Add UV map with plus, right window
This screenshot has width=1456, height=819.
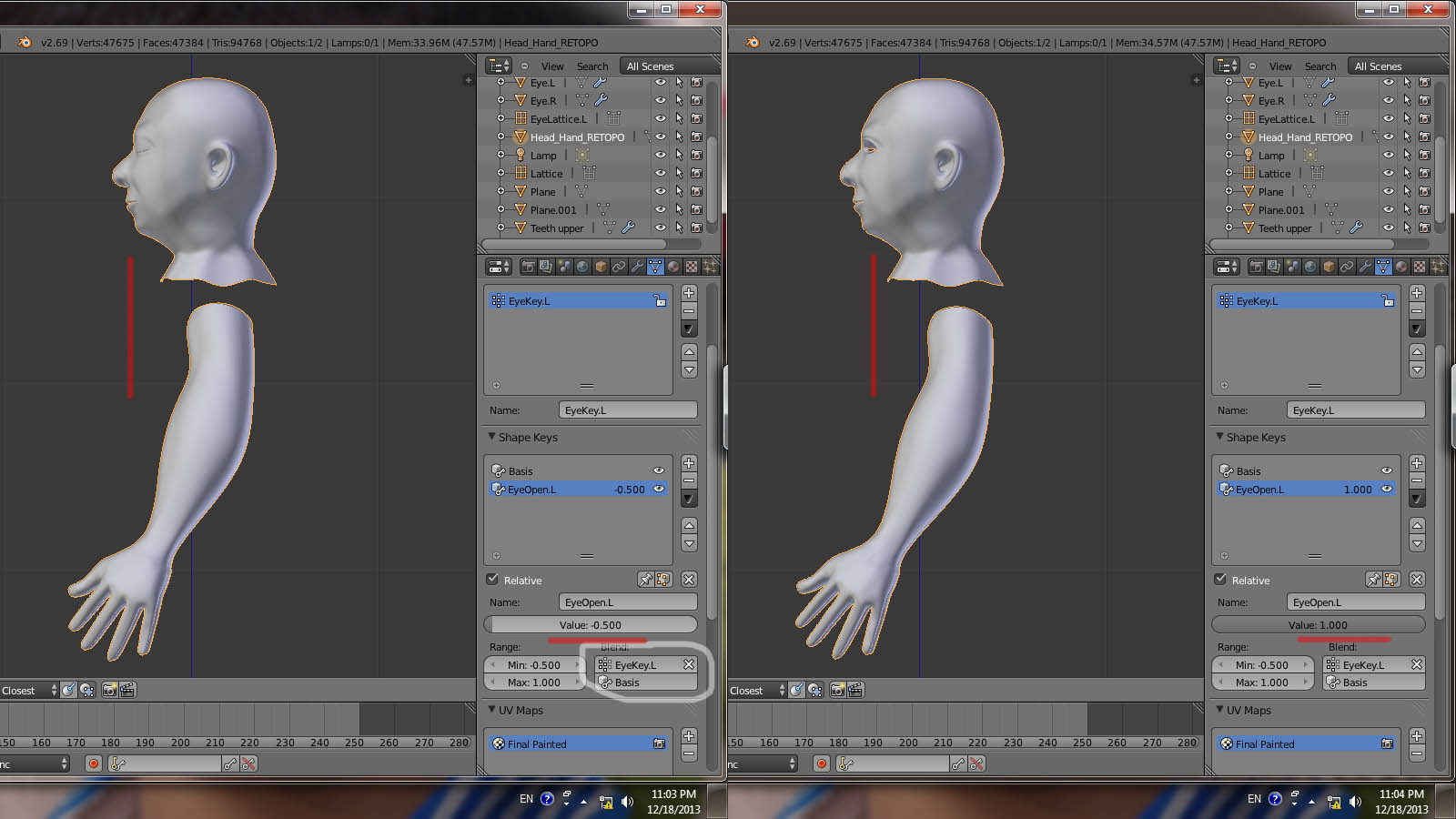(1417, 735)
